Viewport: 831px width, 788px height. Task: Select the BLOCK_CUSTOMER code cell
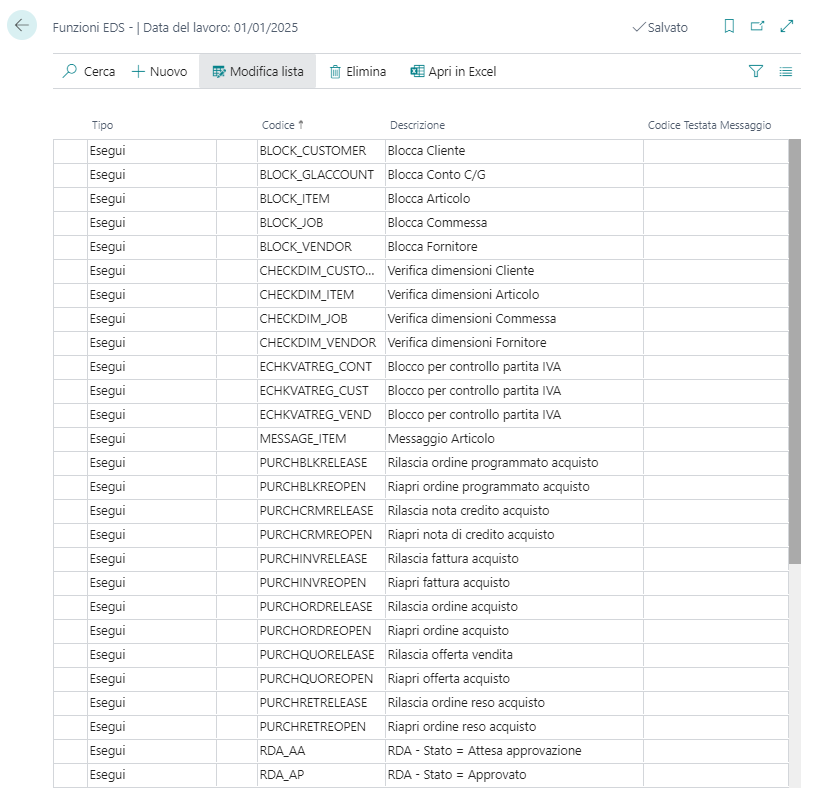click(x=319, y=151)
